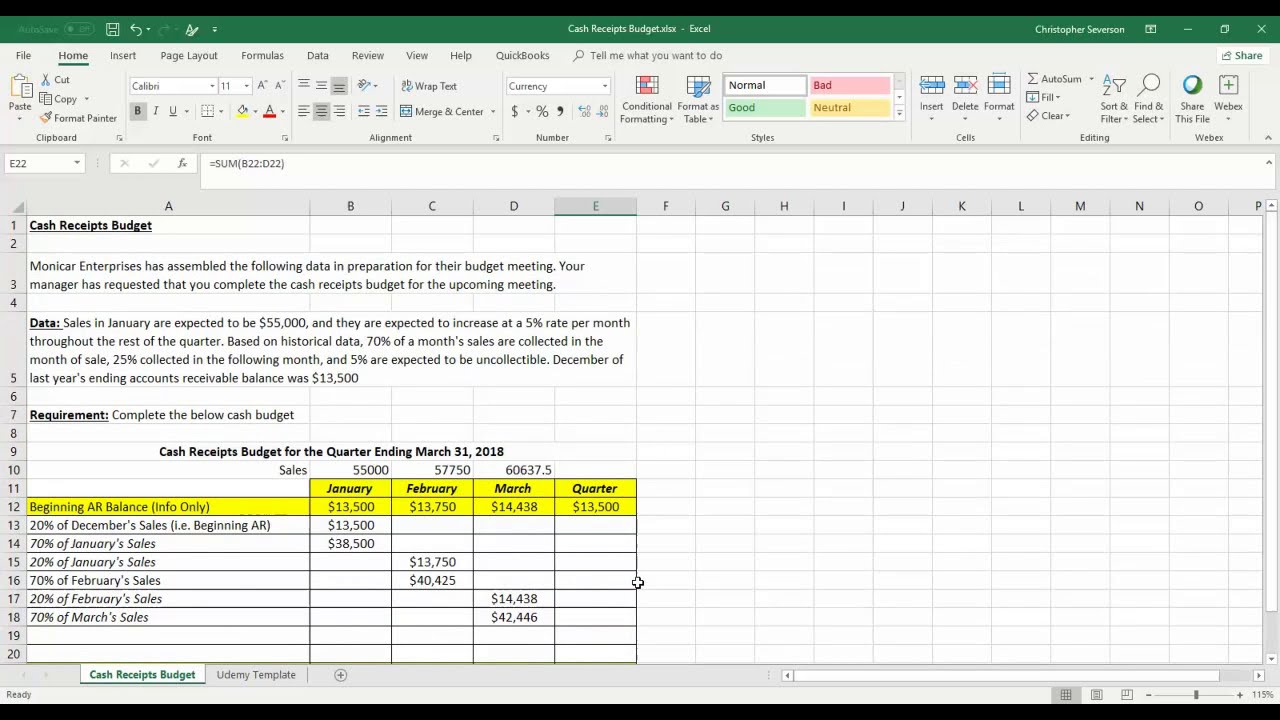The width and height of the screenshot is (1280, 720).
Task: Switch to the Formulas ribbon tab
Action: pos(262,56)
